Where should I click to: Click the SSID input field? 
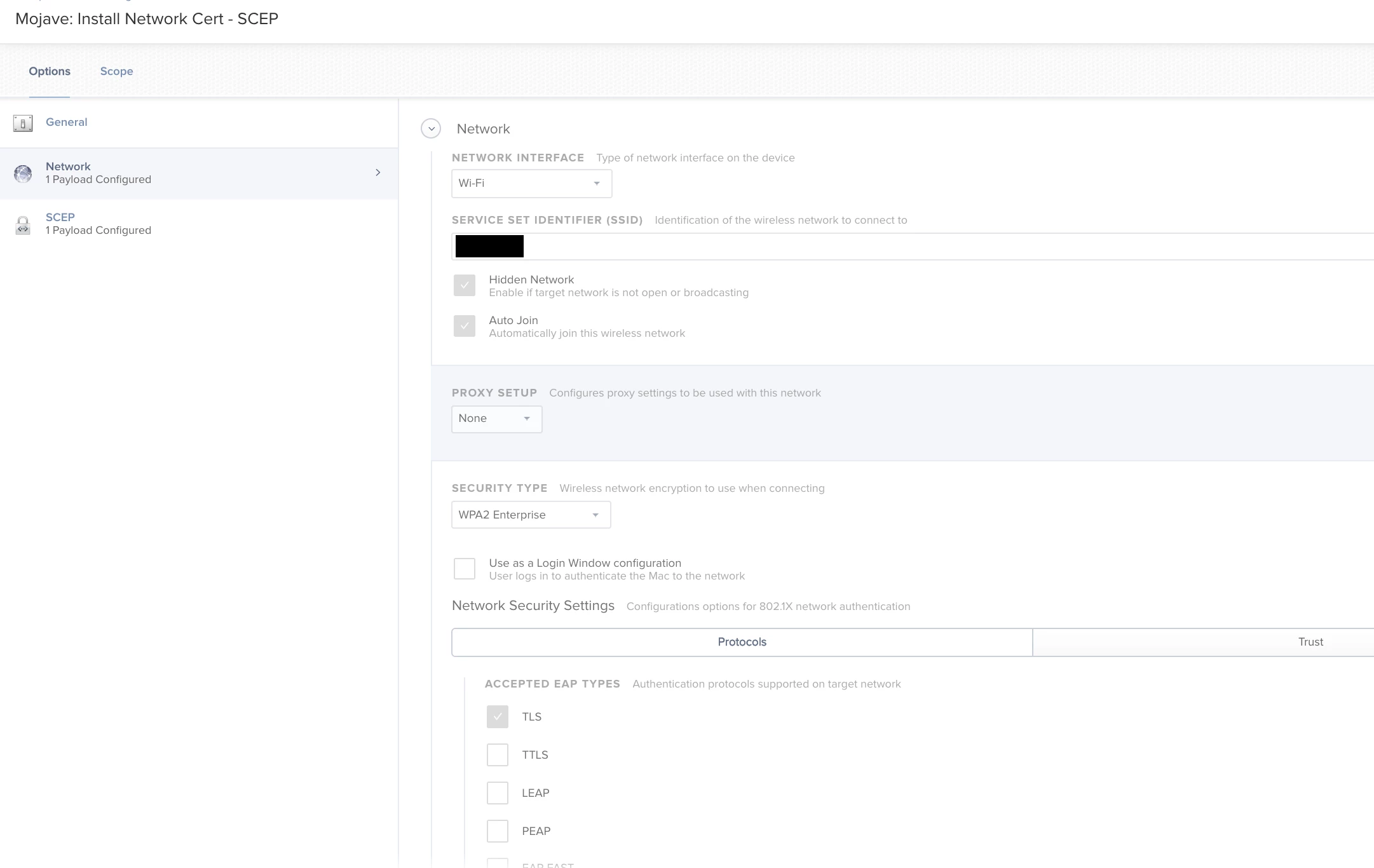tap(890, 247)
